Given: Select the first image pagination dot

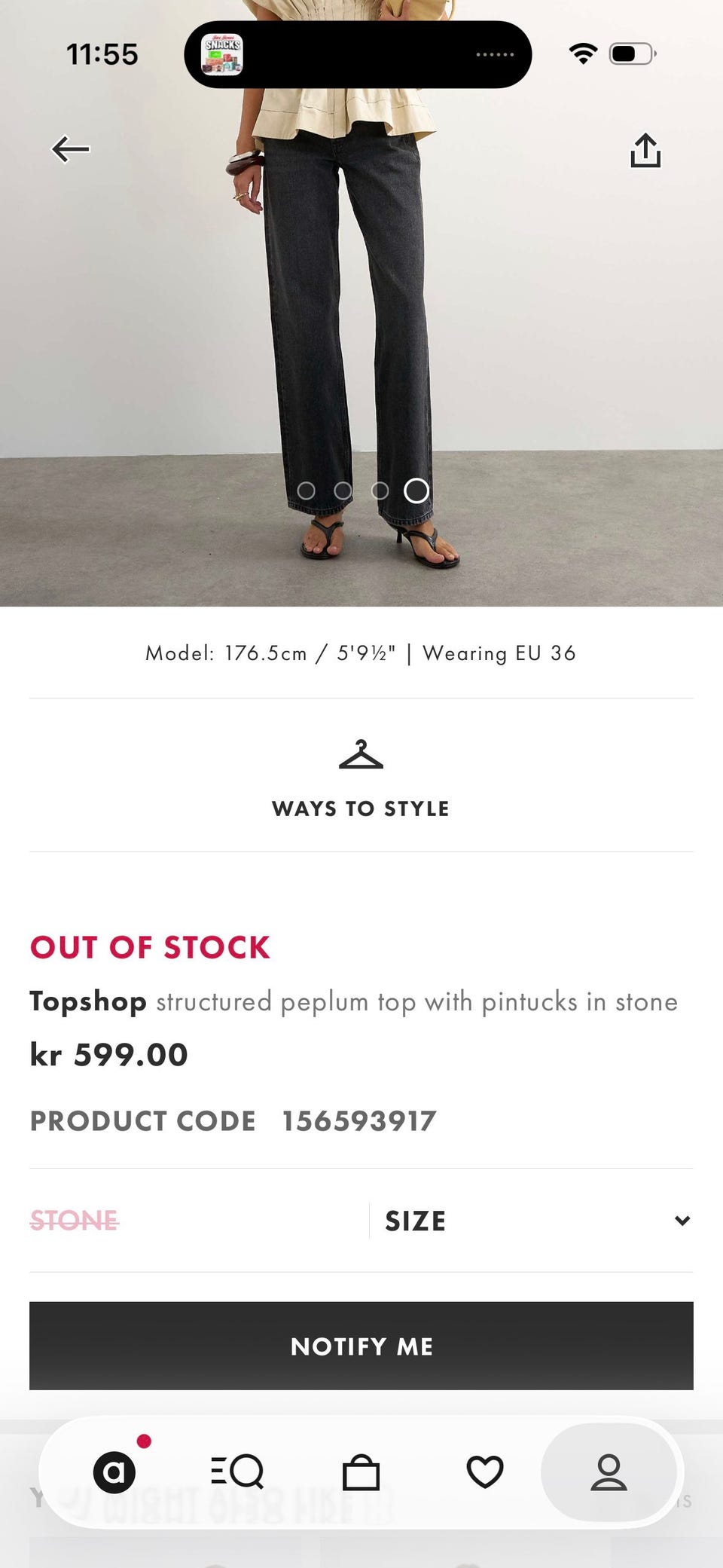Looking at the screenshot, I should point(307,491).
